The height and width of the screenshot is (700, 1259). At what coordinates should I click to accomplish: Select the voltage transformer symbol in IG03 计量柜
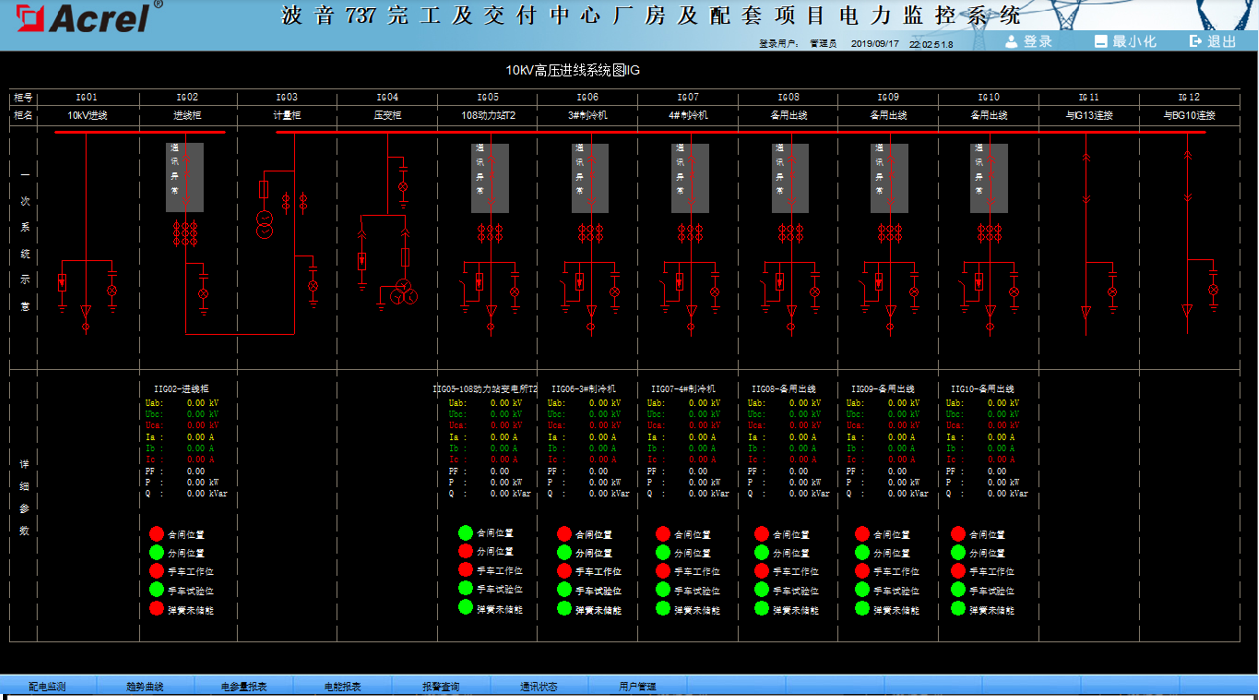pos(264,225)
